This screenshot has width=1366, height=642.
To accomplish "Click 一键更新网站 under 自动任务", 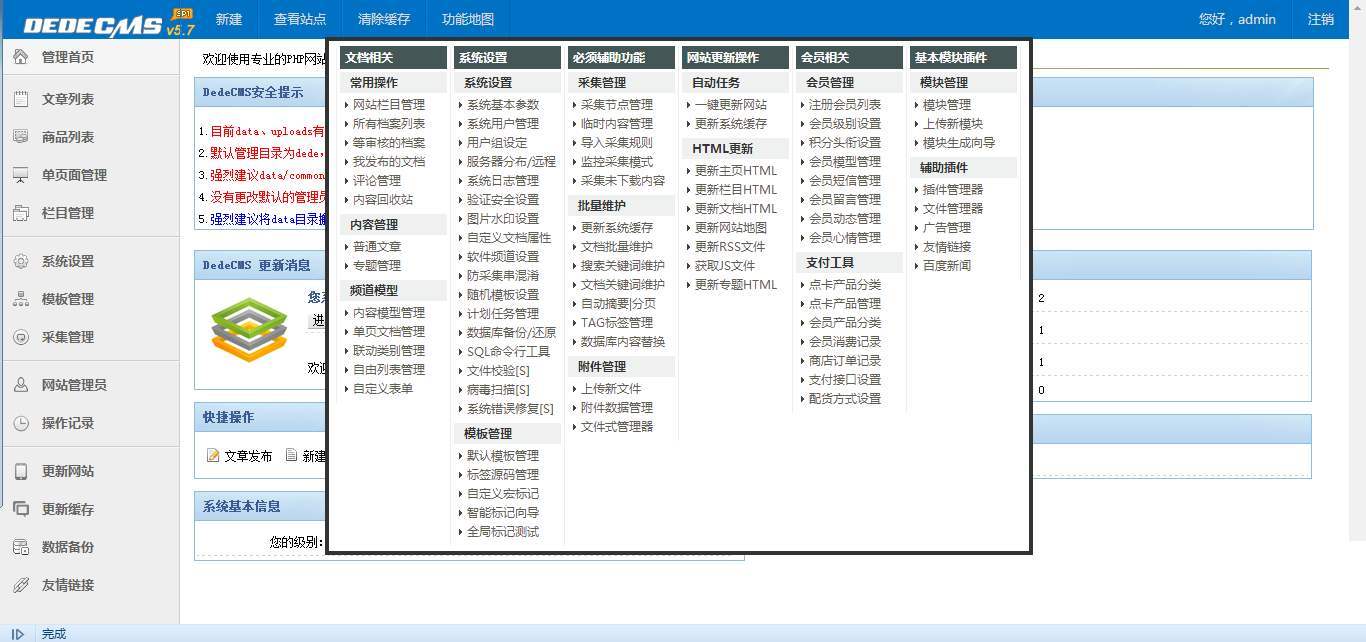I will point(729,104).
